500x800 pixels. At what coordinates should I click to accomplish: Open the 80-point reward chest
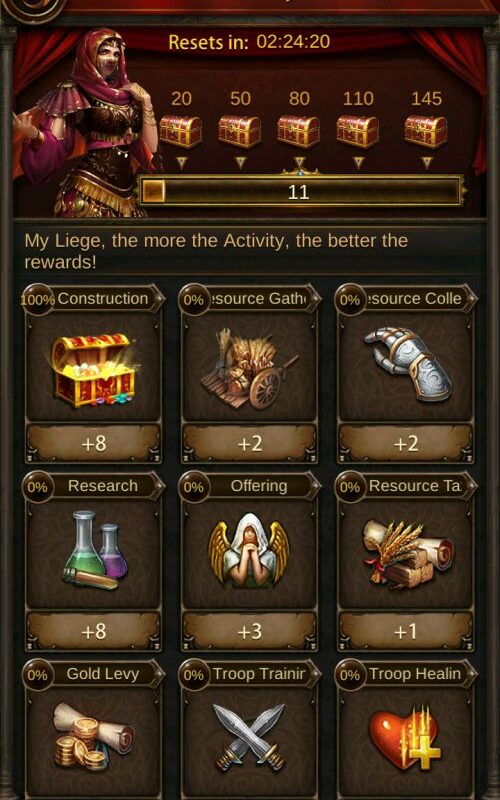[x=299, y=132]
